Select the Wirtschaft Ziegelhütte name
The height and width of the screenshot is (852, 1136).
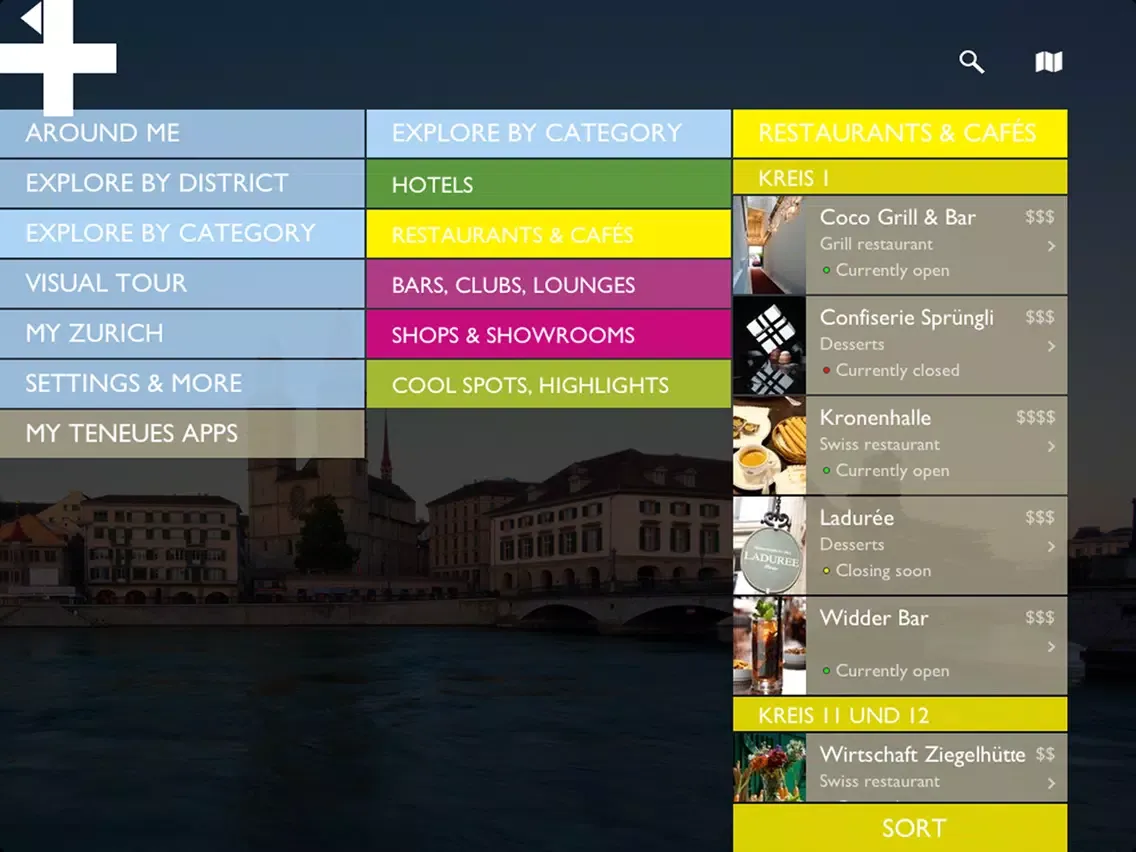pyautogui.click(x=922, y=755)
